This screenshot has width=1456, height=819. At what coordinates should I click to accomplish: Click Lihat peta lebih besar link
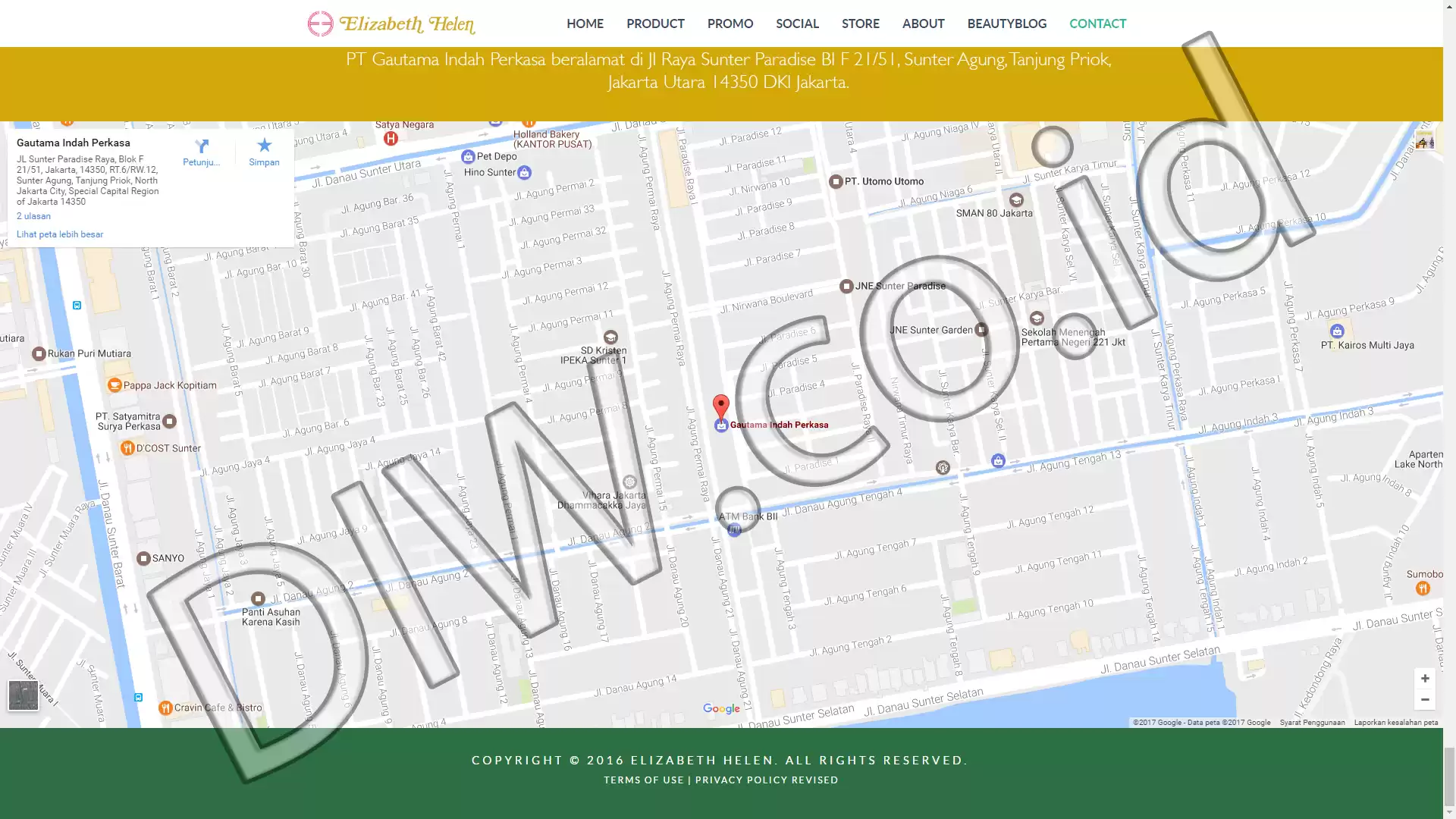(x=60, y=234)
